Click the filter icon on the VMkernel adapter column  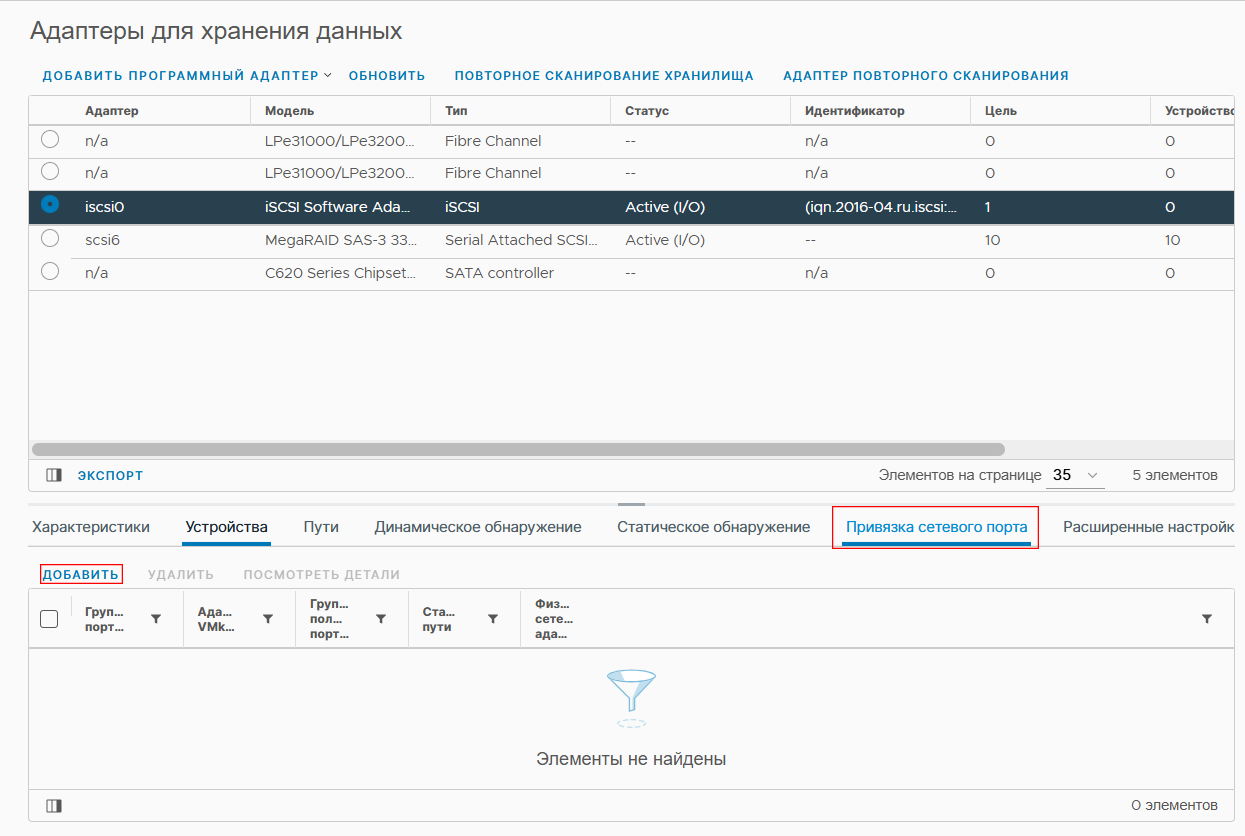point(267,619)
